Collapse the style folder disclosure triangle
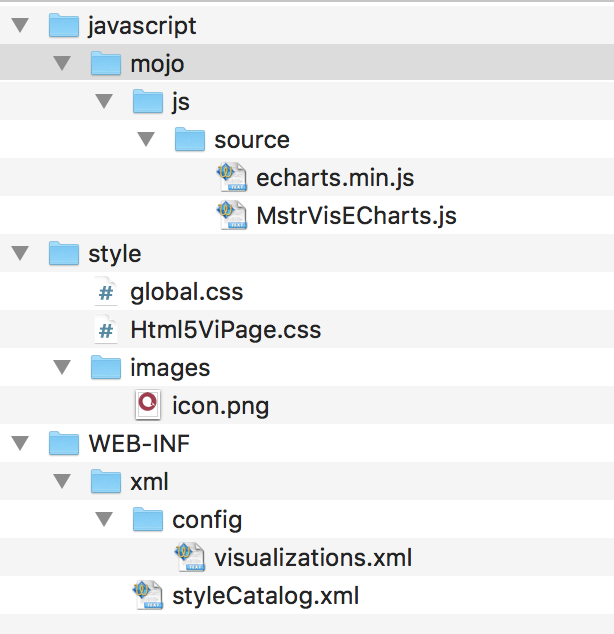 point(20,254)
